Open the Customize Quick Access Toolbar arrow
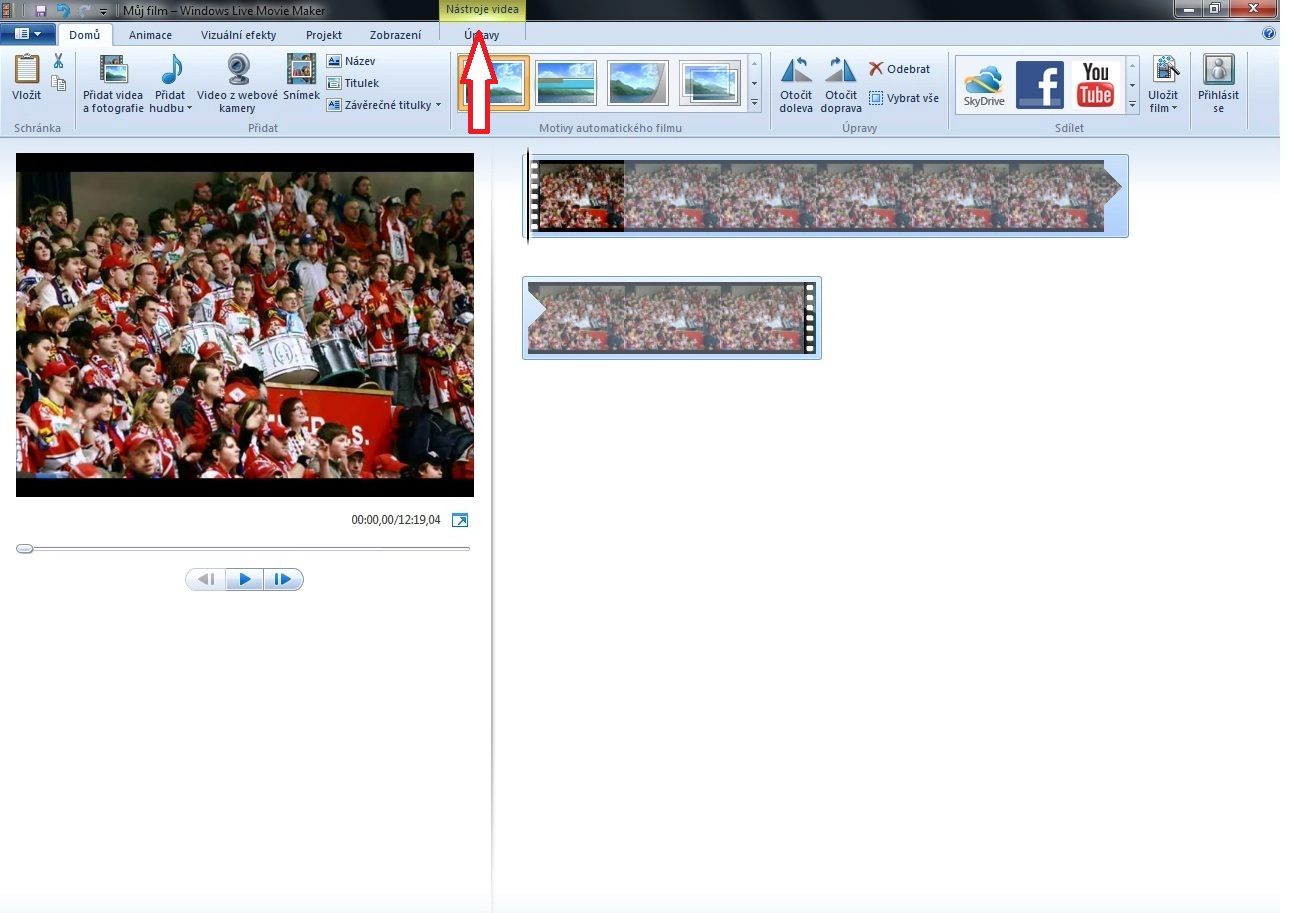Image resolution: width=1291 pixels, height=913 pixels. pyautogui.click(x=103, y=11)
